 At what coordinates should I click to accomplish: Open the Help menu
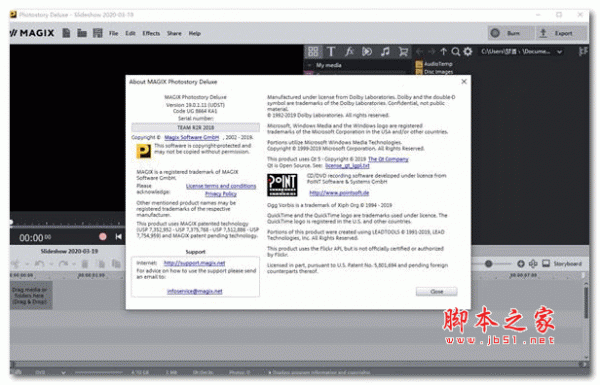tap(194, 33)
